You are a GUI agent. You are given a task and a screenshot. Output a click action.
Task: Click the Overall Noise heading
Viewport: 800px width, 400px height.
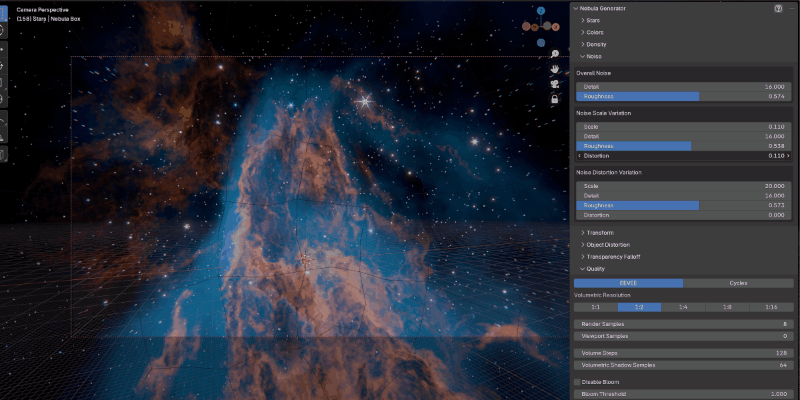tap(593, 73)
